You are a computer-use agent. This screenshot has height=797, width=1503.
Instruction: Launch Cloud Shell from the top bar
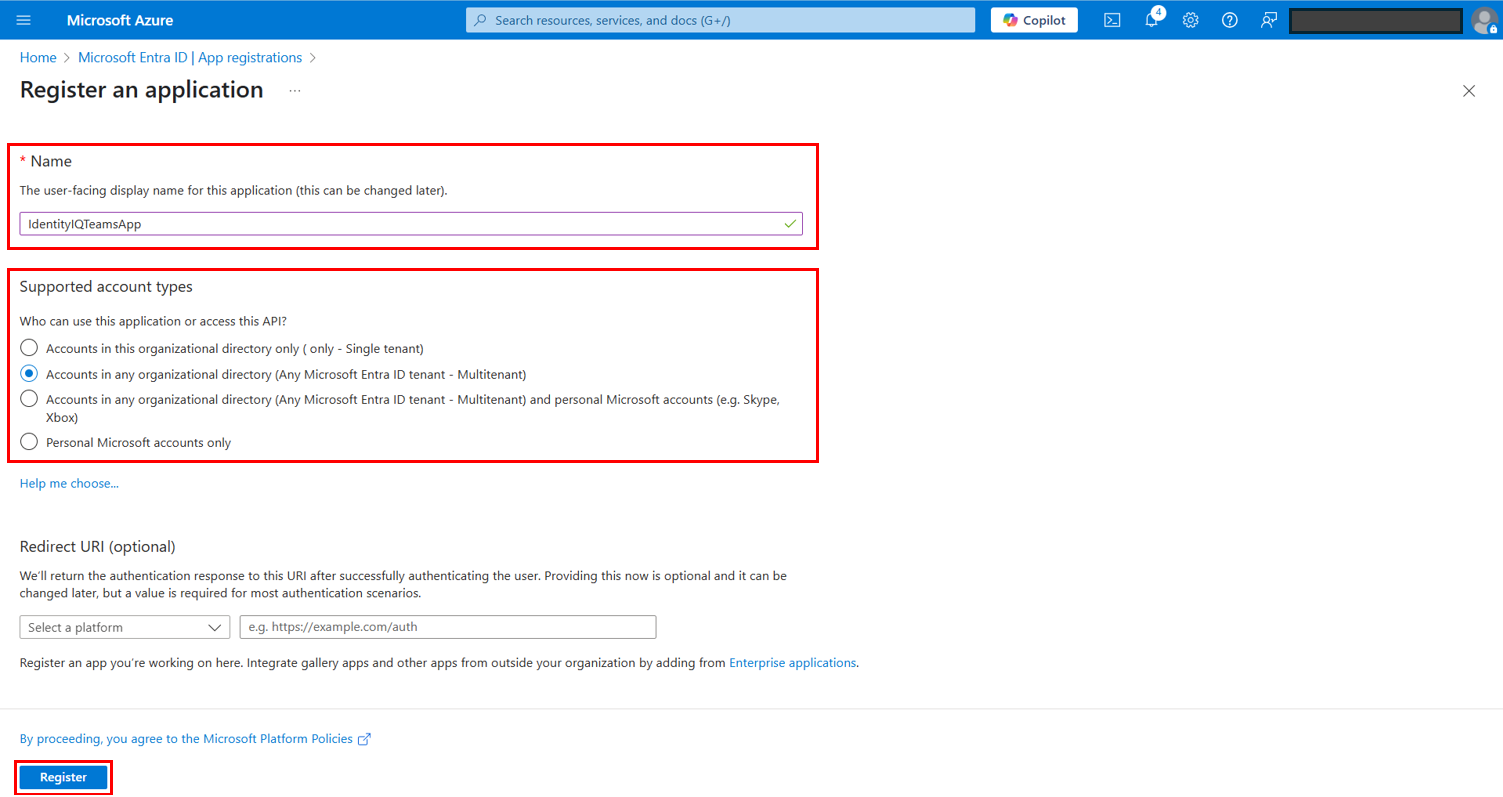pos(1112,20)
